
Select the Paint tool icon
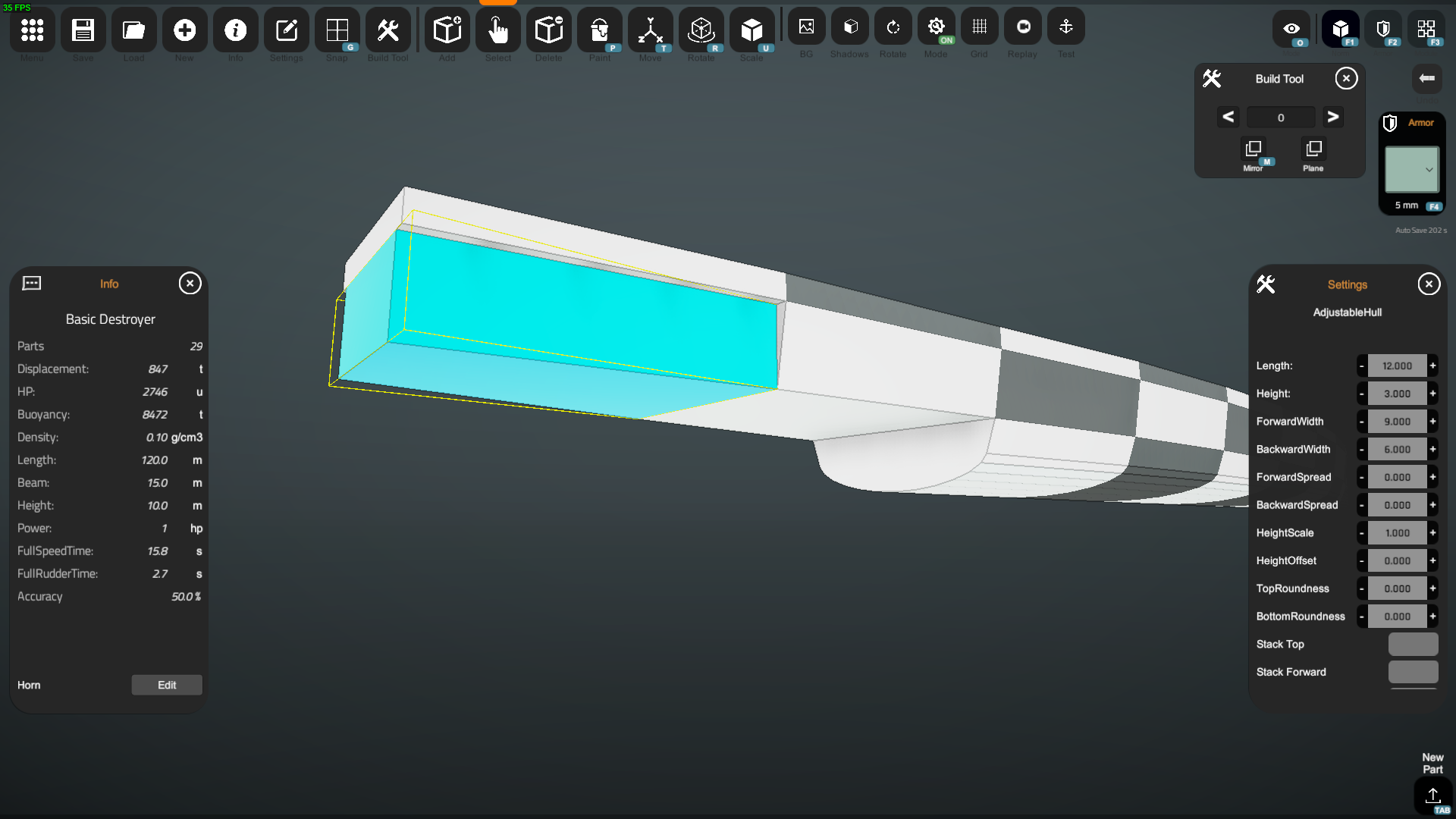[x=599, y=30]
